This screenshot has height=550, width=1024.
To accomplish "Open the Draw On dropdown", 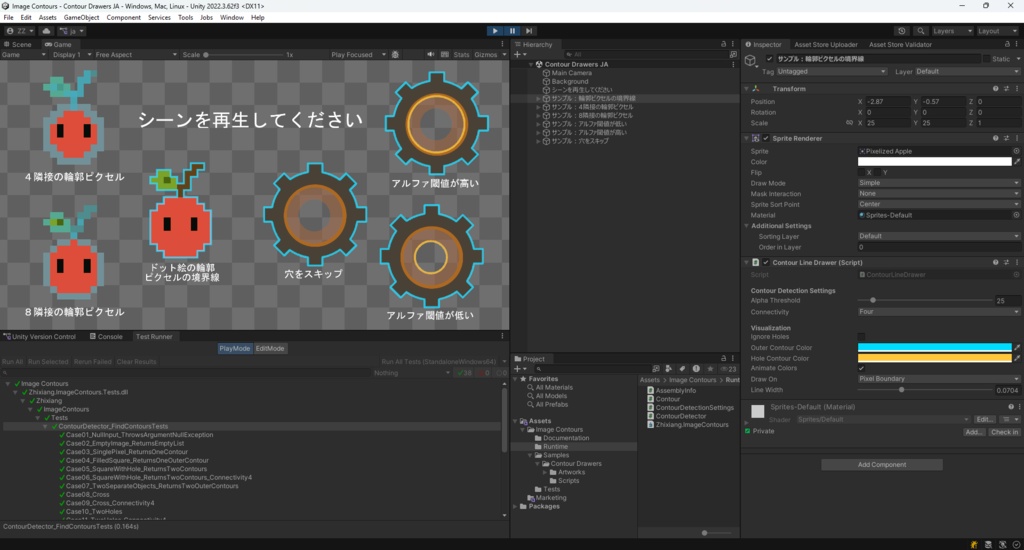I will click(938, 379).
